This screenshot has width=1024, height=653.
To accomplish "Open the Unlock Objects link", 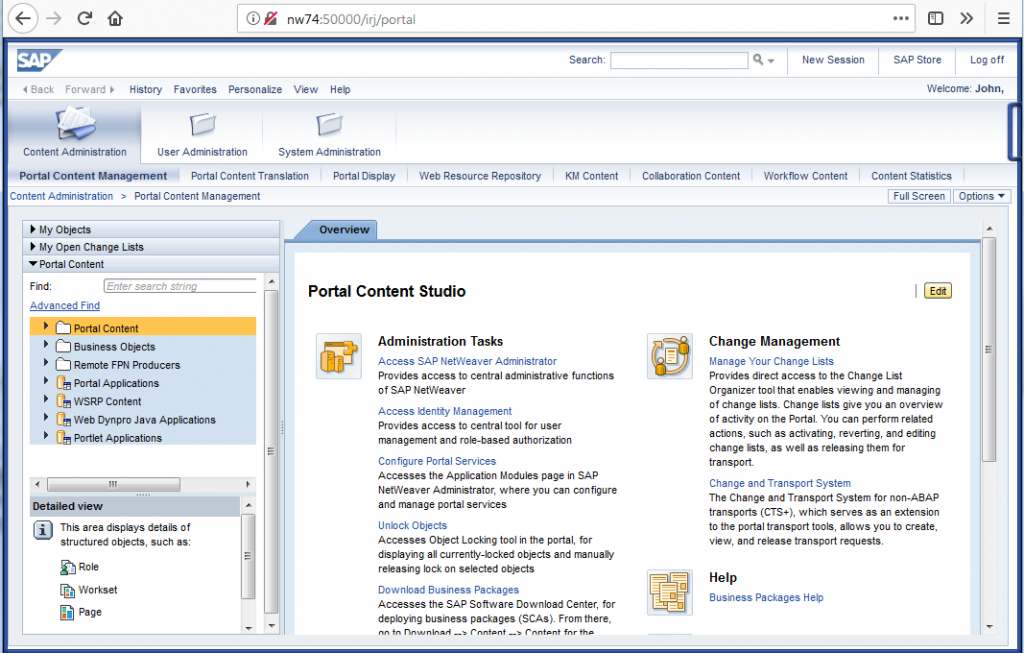I will point(412,526).
